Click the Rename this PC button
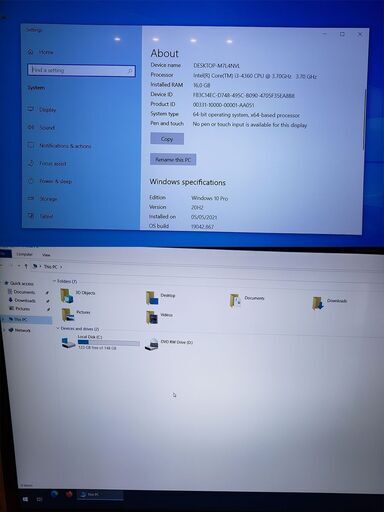The image size is (384, 512). coord(173,159)
